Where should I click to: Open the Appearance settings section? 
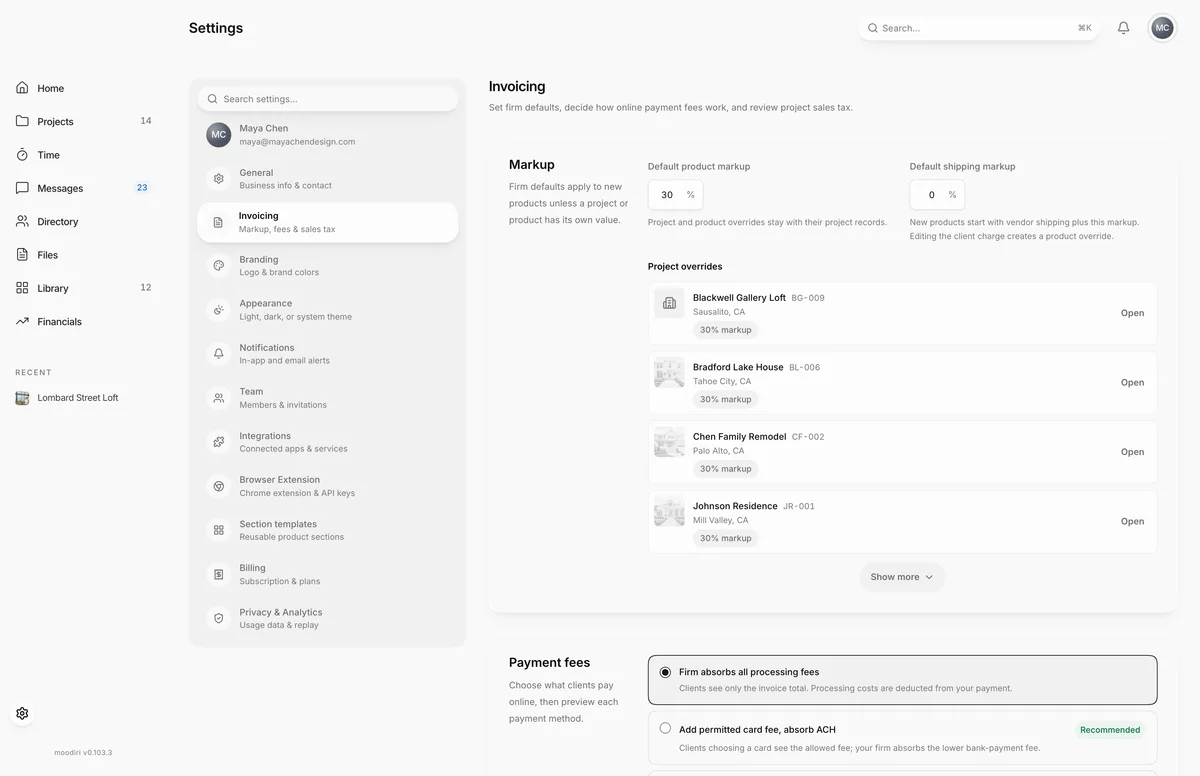coord(328,310)
